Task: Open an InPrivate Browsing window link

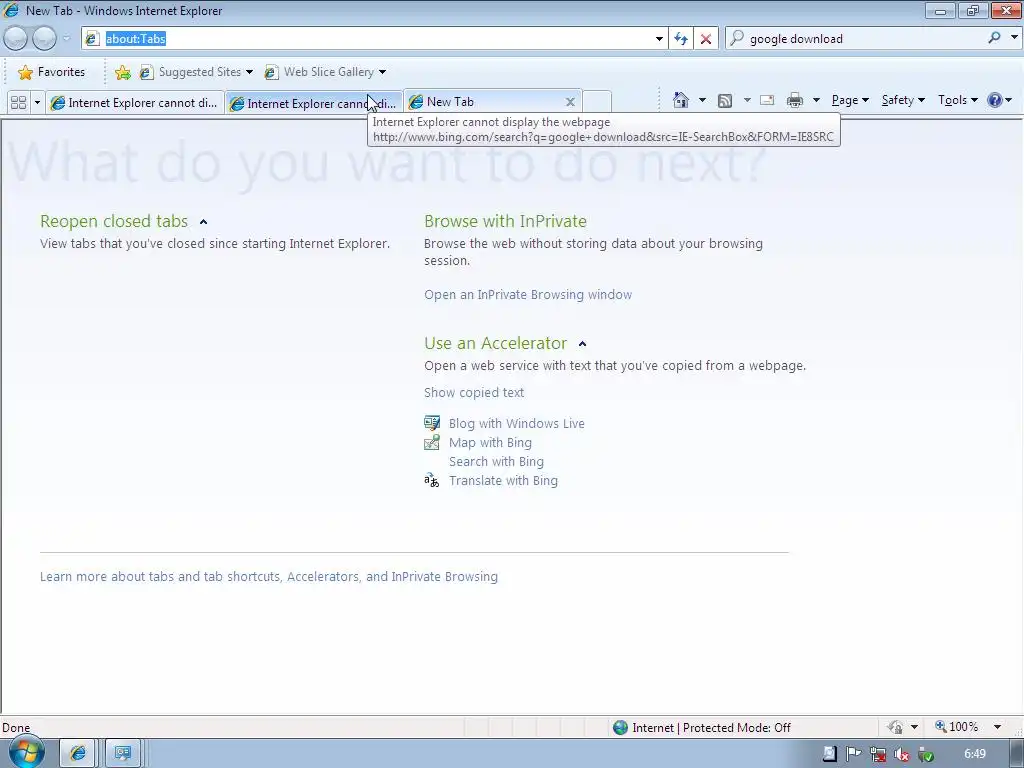Action: tap(528, 295)
